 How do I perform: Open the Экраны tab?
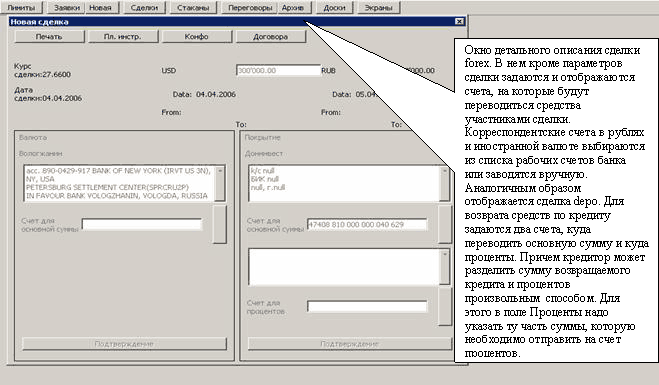pyautogui.click(x=378, y=8)
